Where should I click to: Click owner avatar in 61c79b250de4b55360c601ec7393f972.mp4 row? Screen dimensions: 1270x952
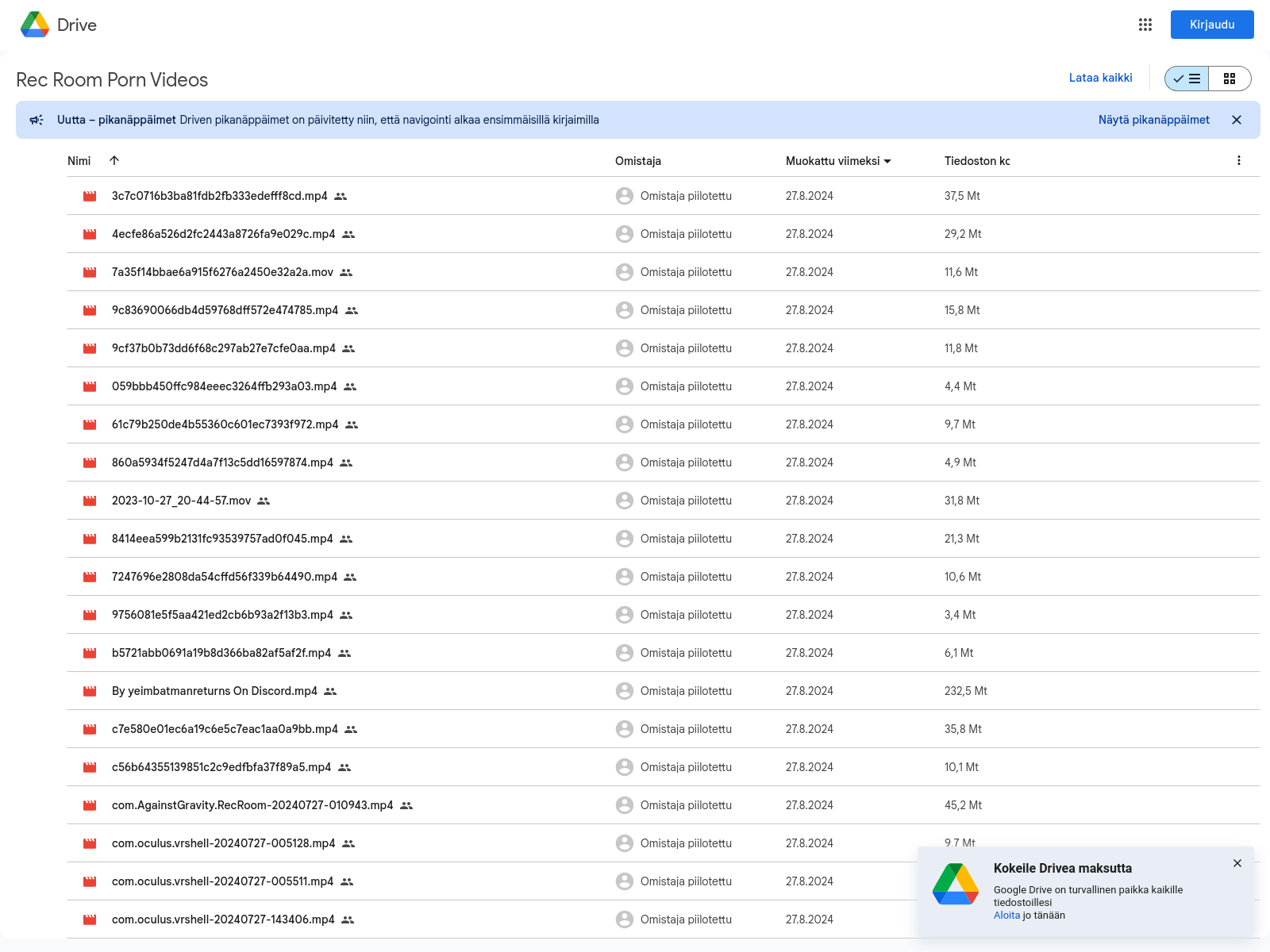[x=625, y=424]
